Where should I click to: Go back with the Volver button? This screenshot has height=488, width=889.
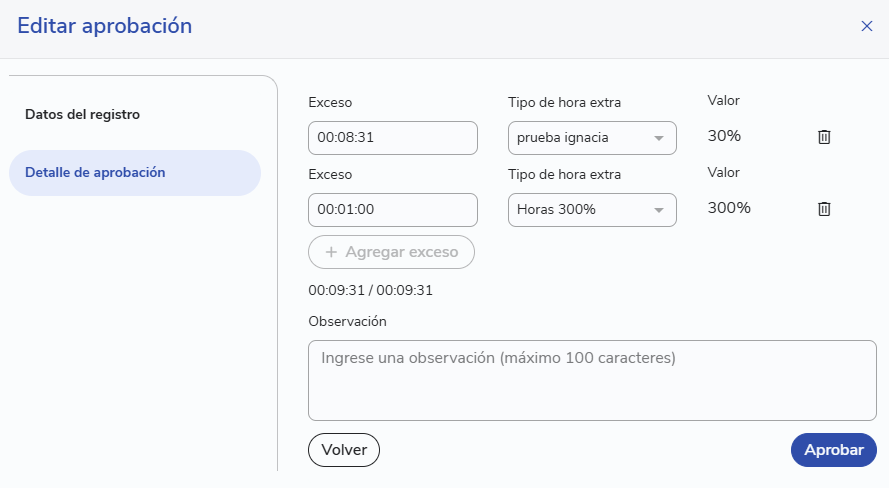click(x=344, y=450)
